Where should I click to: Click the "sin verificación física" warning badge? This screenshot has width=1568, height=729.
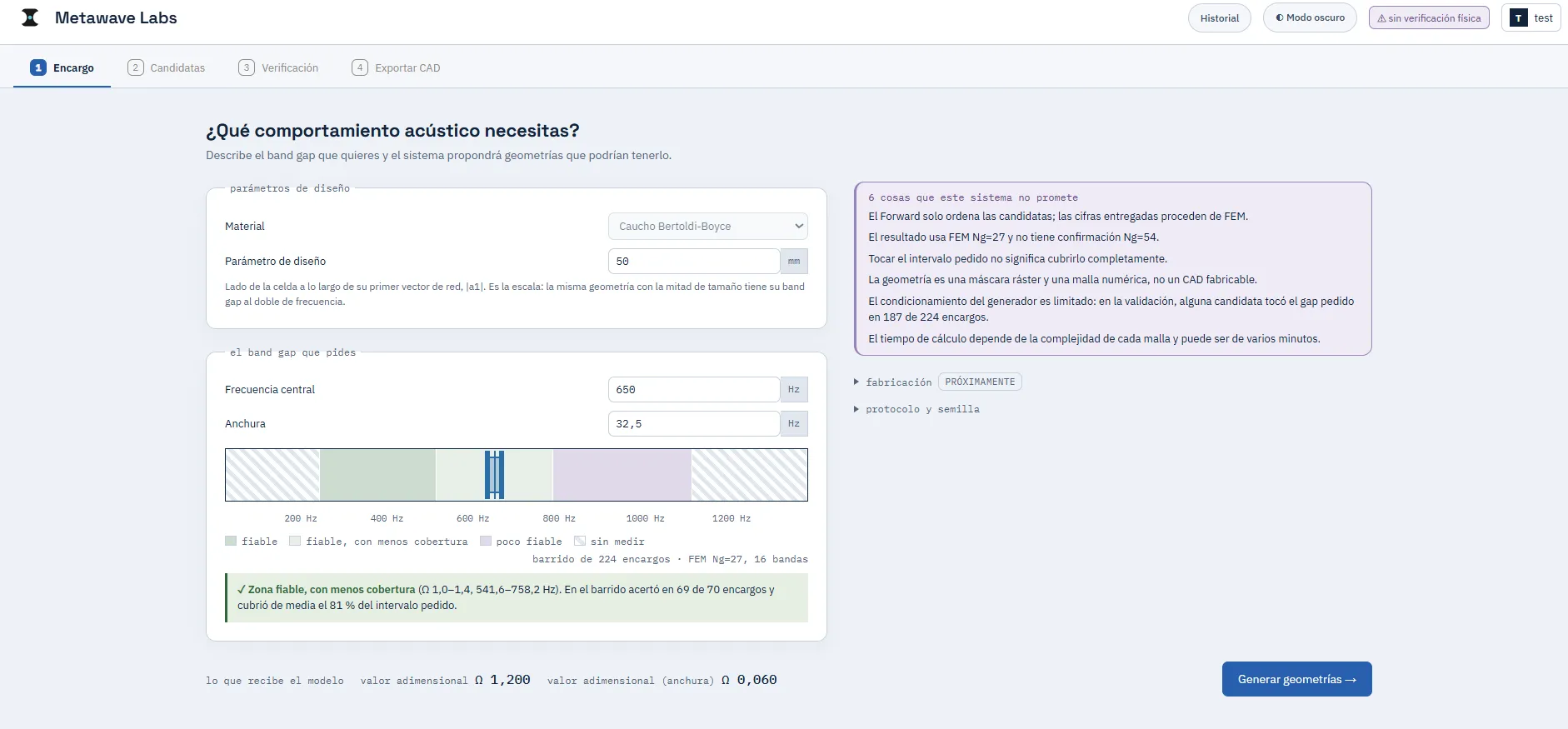coord(1429,17)
